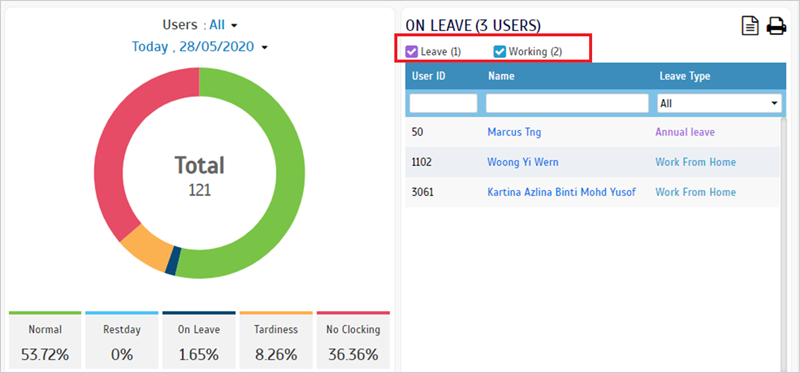Viewport: 800px width, 373px height.
Task: Focus the Name filter input field
Action: (567, 103)
